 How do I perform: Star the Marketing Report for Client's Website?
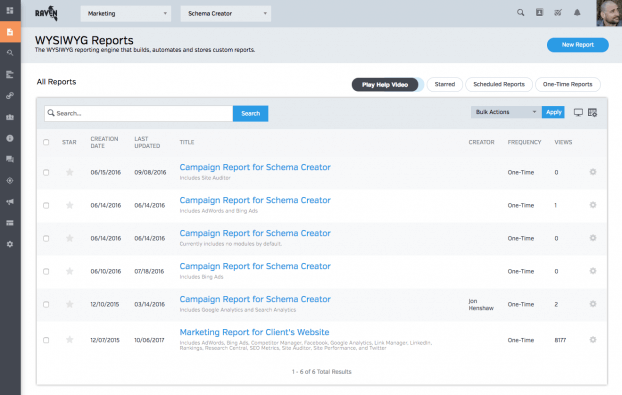pos(69,340)
